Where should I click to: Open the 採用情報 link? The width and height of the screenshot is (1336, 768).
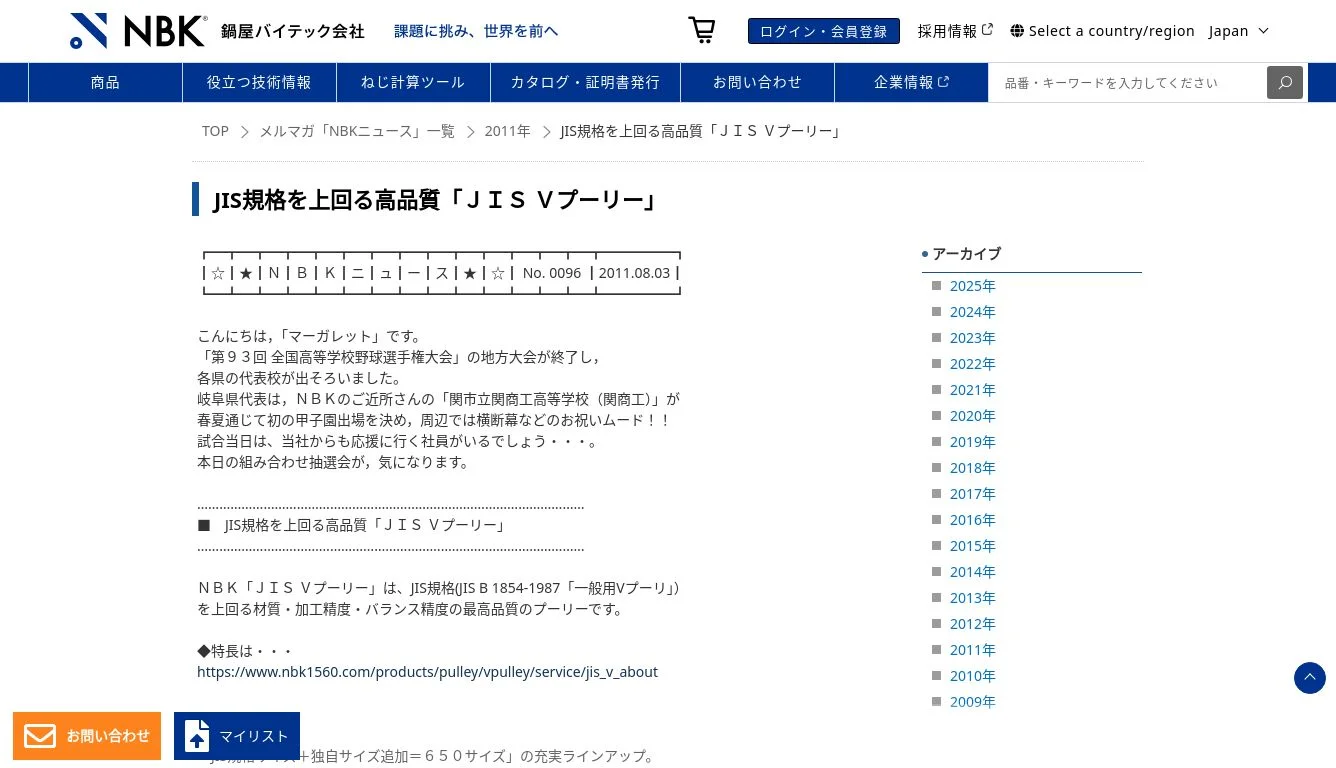955,31
